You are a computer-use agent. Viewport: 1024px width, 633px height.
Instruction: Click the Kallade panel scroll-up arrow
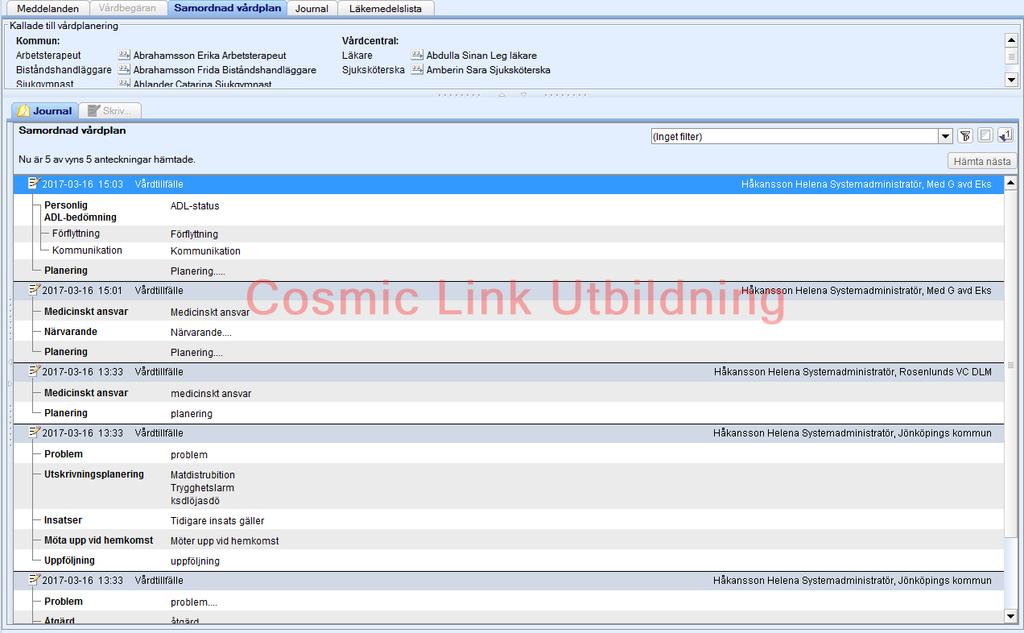[x=1011, y=40]
